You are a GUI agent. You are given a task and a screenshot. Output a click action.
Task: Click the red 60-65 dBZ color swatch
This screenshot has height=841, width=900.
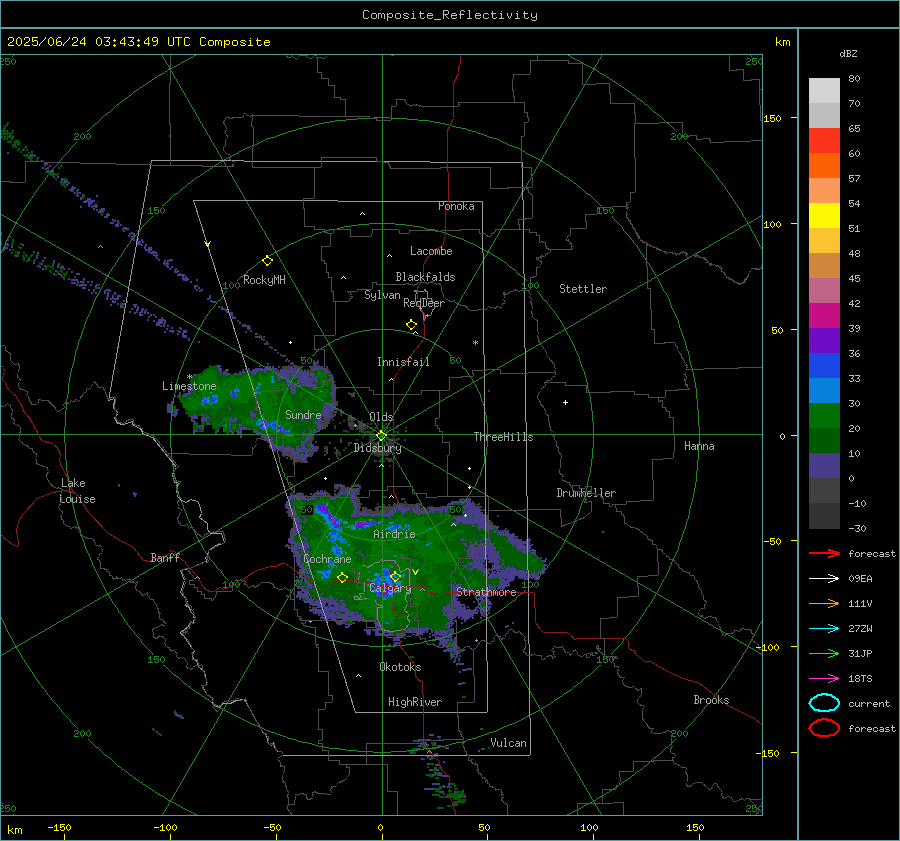pos(824,141)
